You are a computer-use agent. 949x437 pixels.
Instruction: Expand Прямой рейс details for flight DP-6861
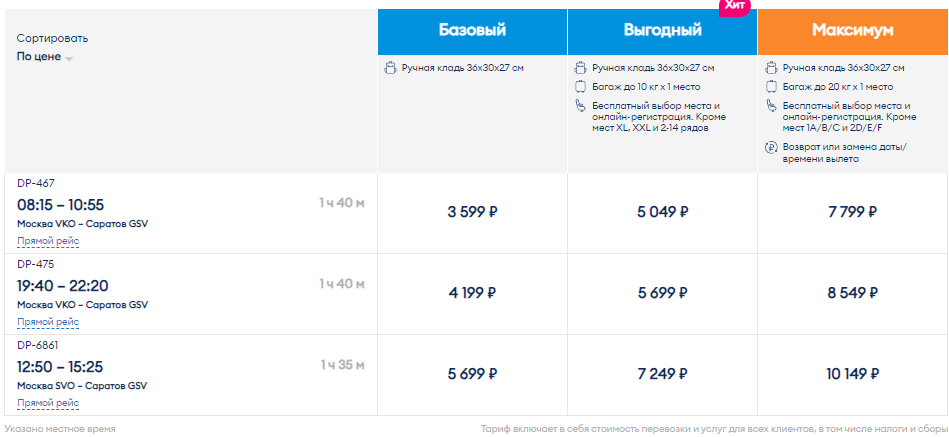[x=48, y=404]
